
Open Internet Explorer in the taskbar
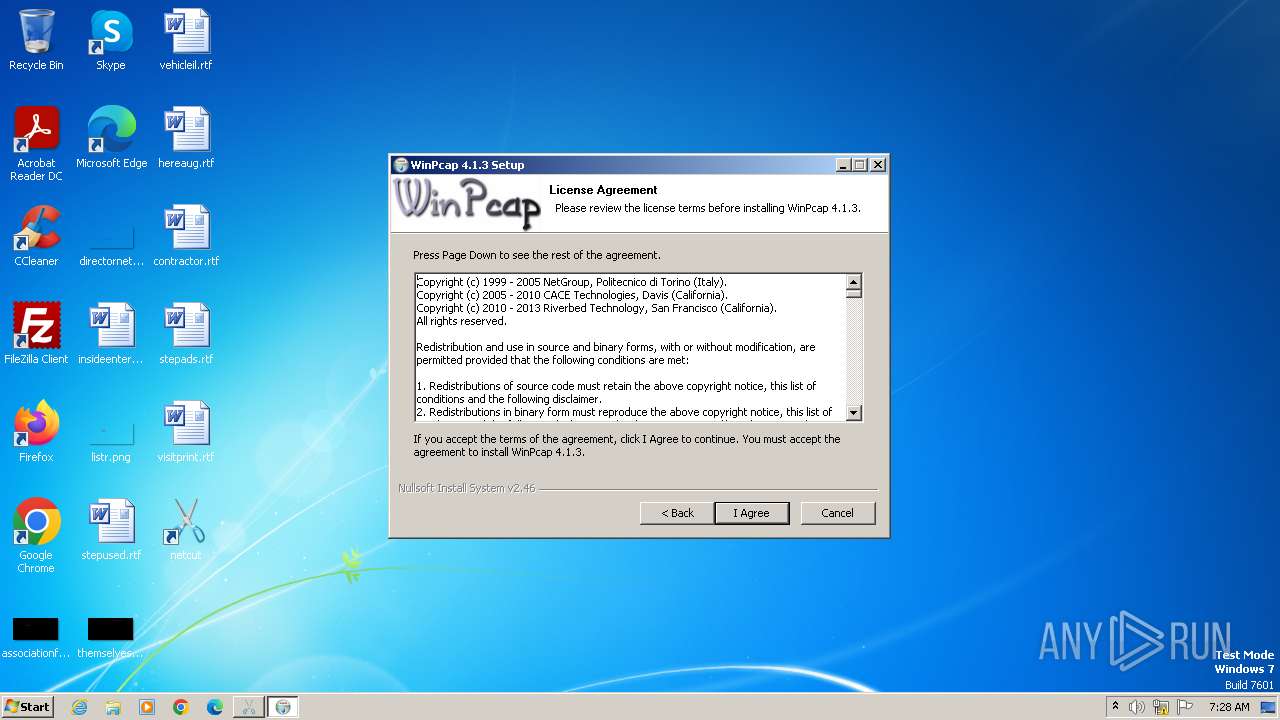click(79, 707)
